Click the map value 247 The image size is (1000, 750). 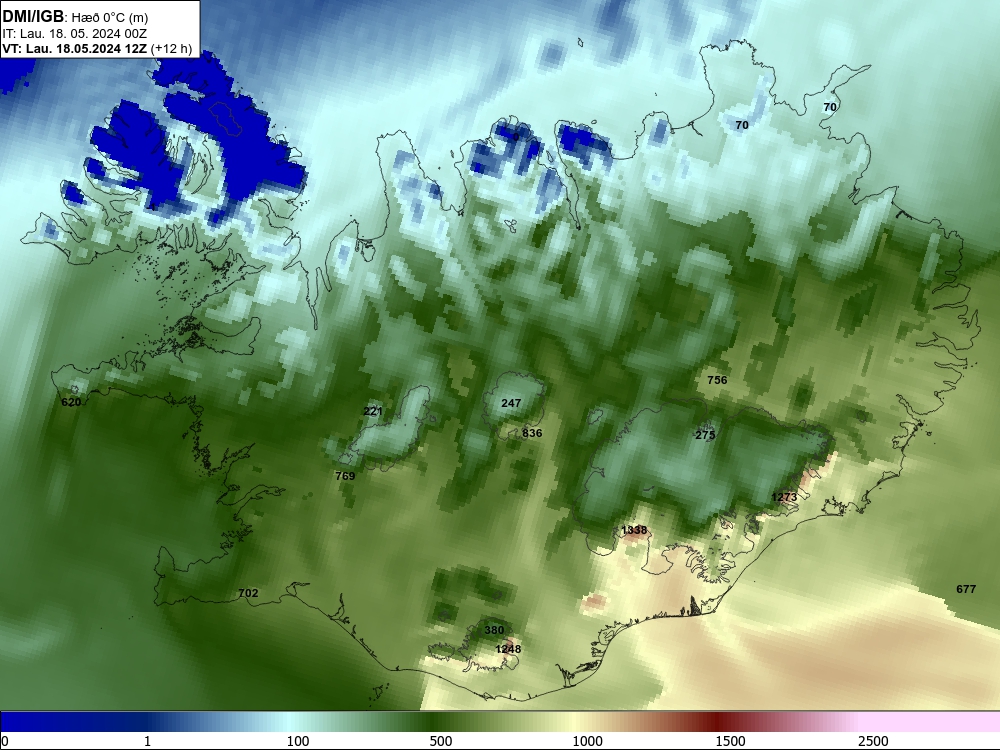[511, 403]
